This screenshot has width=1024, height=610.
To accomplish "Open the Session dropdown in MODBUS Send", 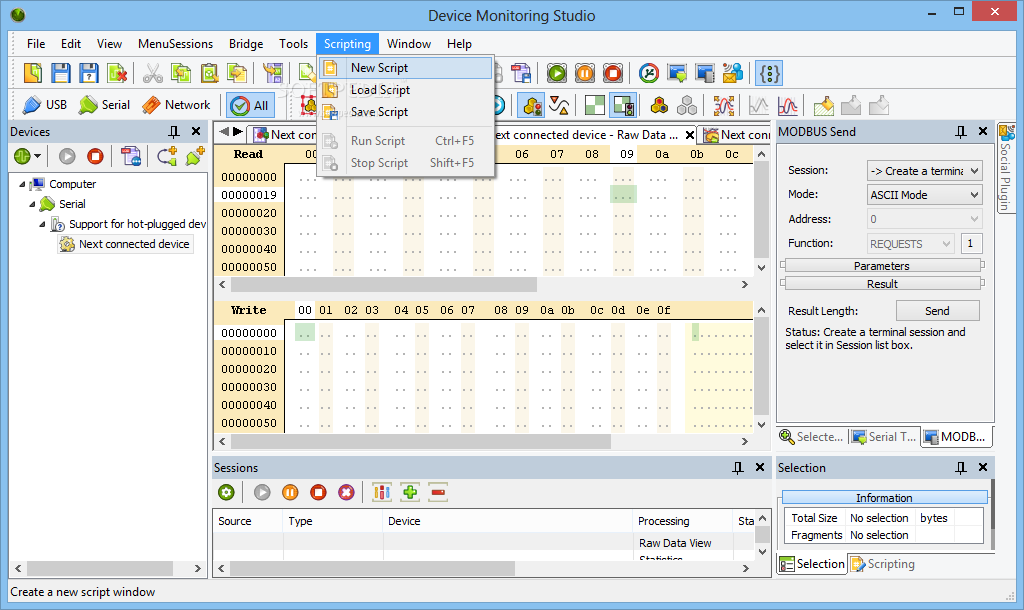I will click(924, 170).
